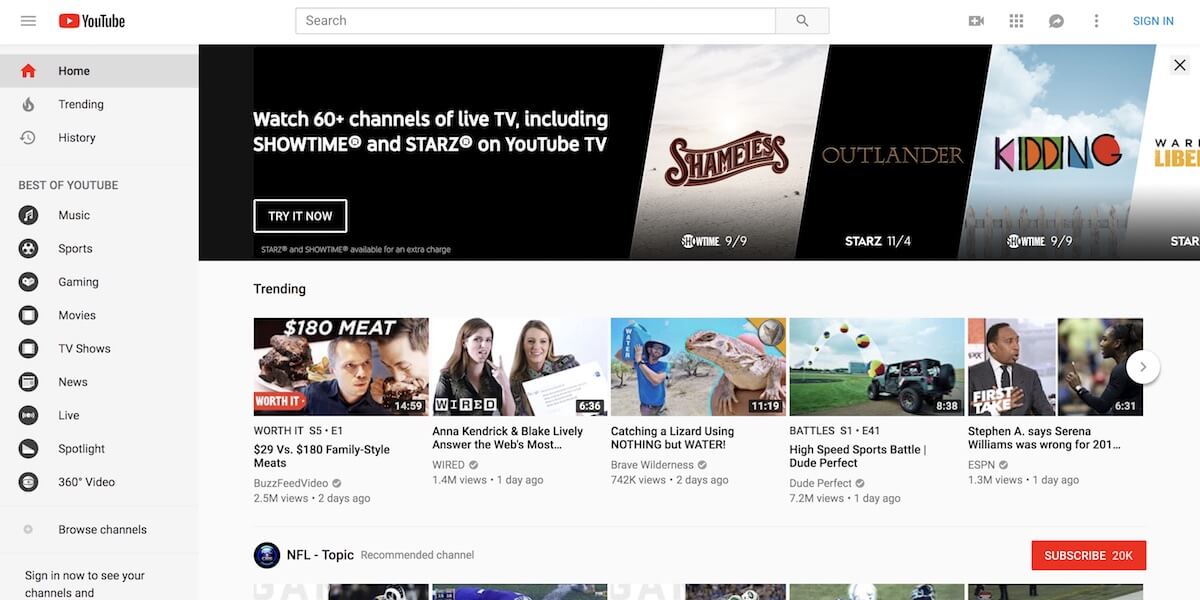Image resolution: width=1200 pixels, height=600 pixels.
Task: Select Live in the sidebar
Action: 69,415
